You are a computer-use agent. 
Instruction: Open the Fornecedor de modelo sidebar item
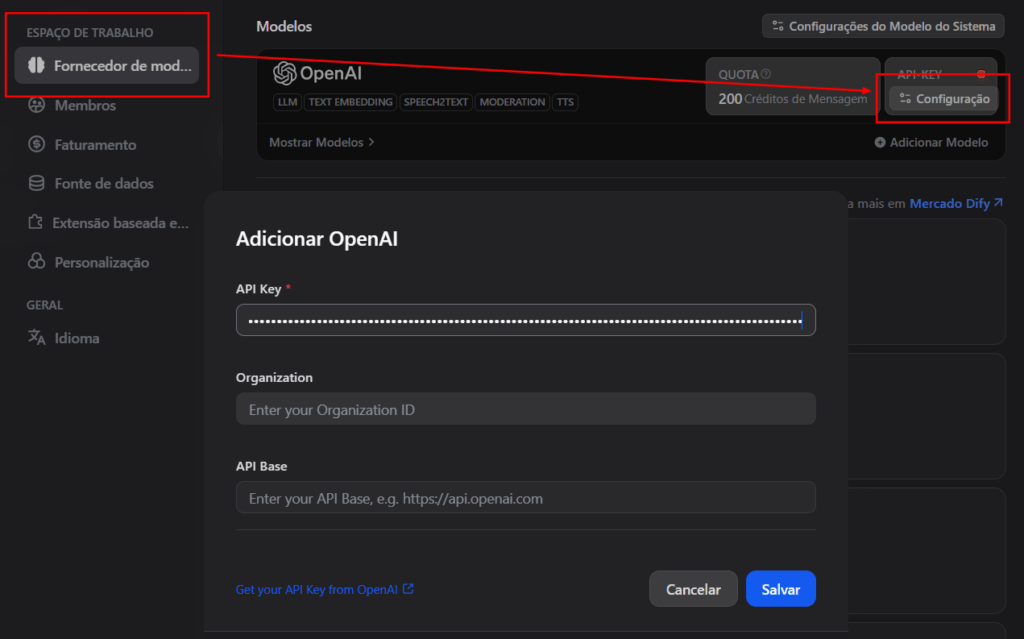pos(106,65)
